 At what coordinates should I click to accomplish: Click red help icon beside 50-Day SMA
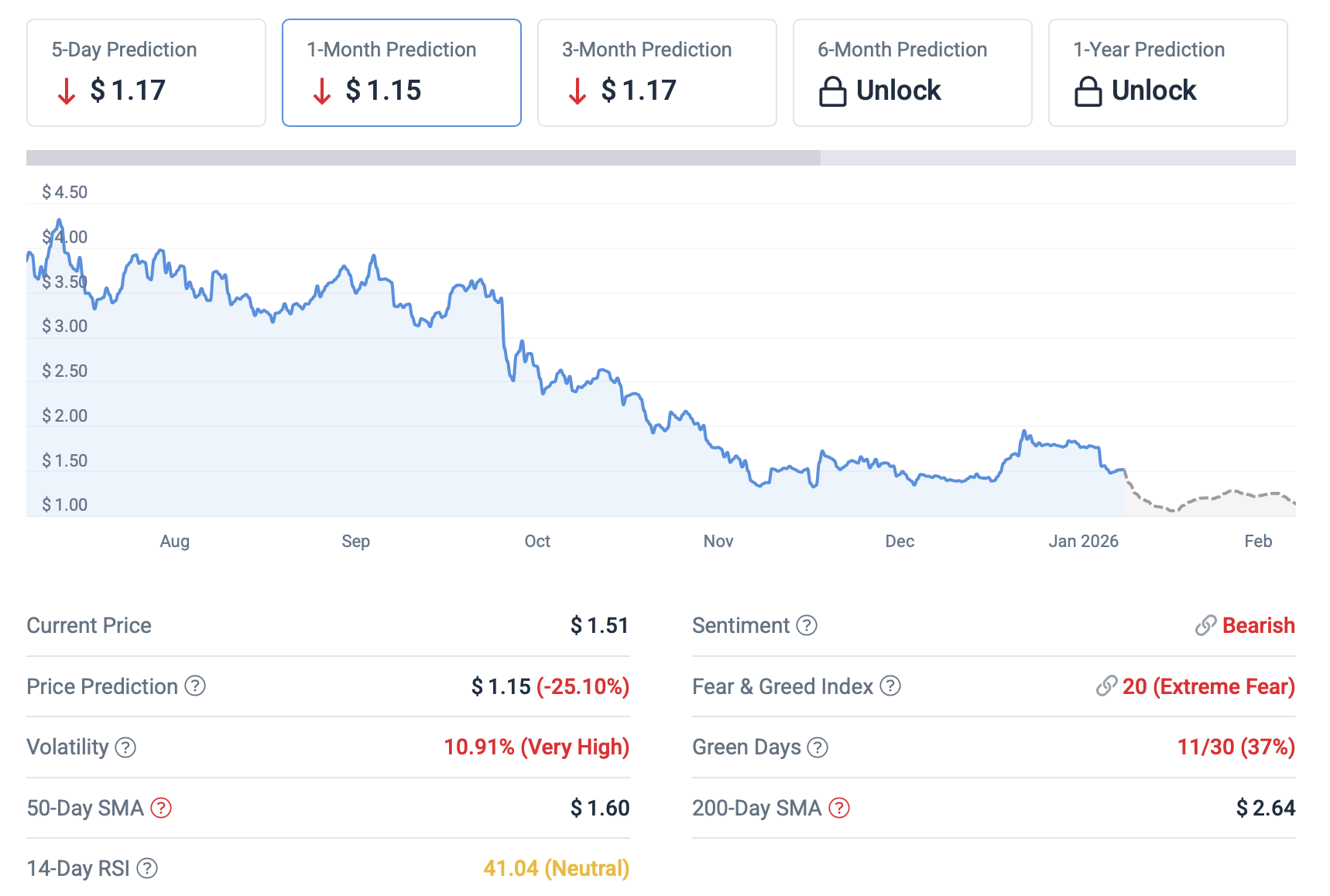pyautogui.click(x=161, y=808)
